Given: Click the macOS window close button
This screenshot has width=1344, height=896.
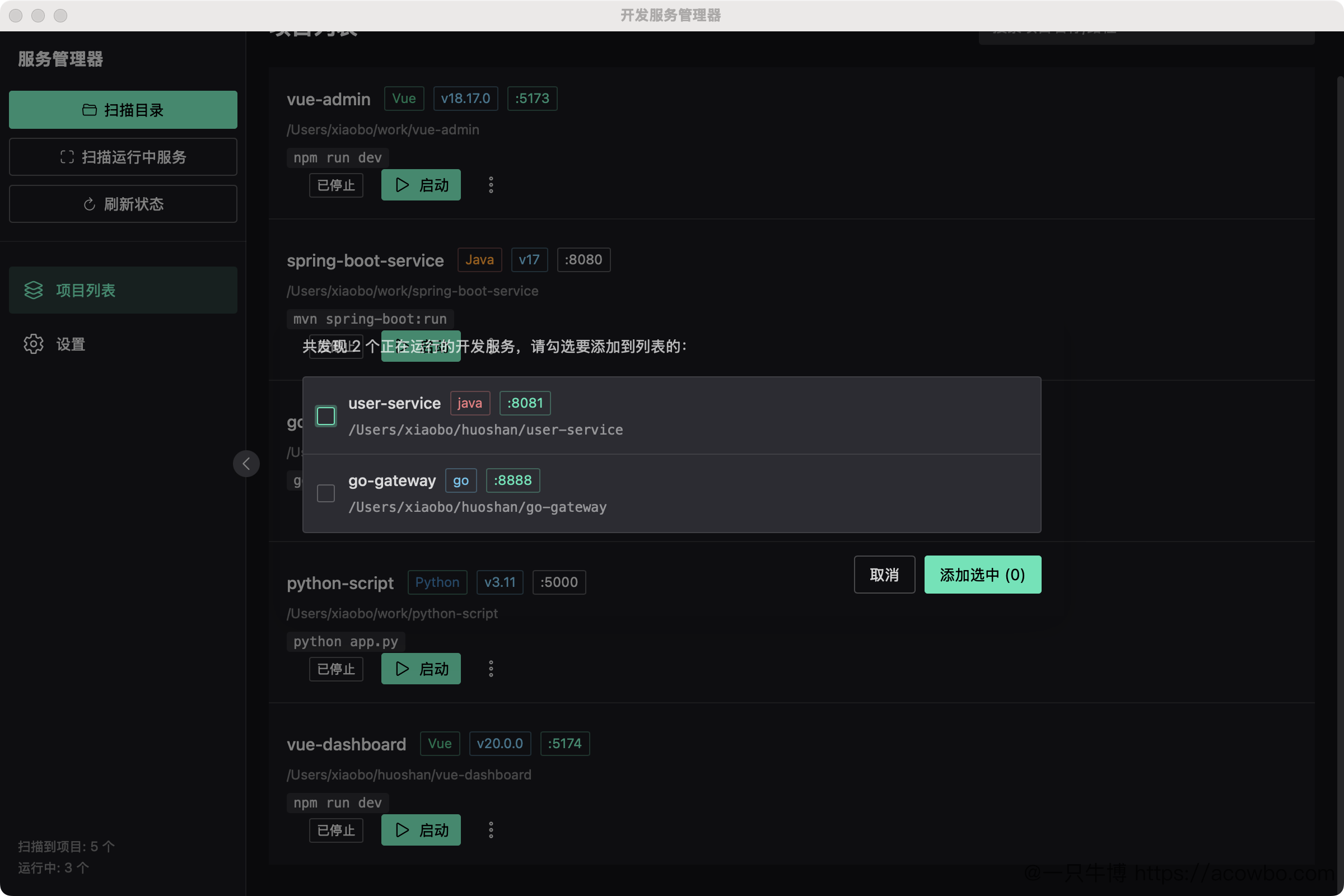Looking at the screenshot, I should pyautogui.click(x=16, y=16).
